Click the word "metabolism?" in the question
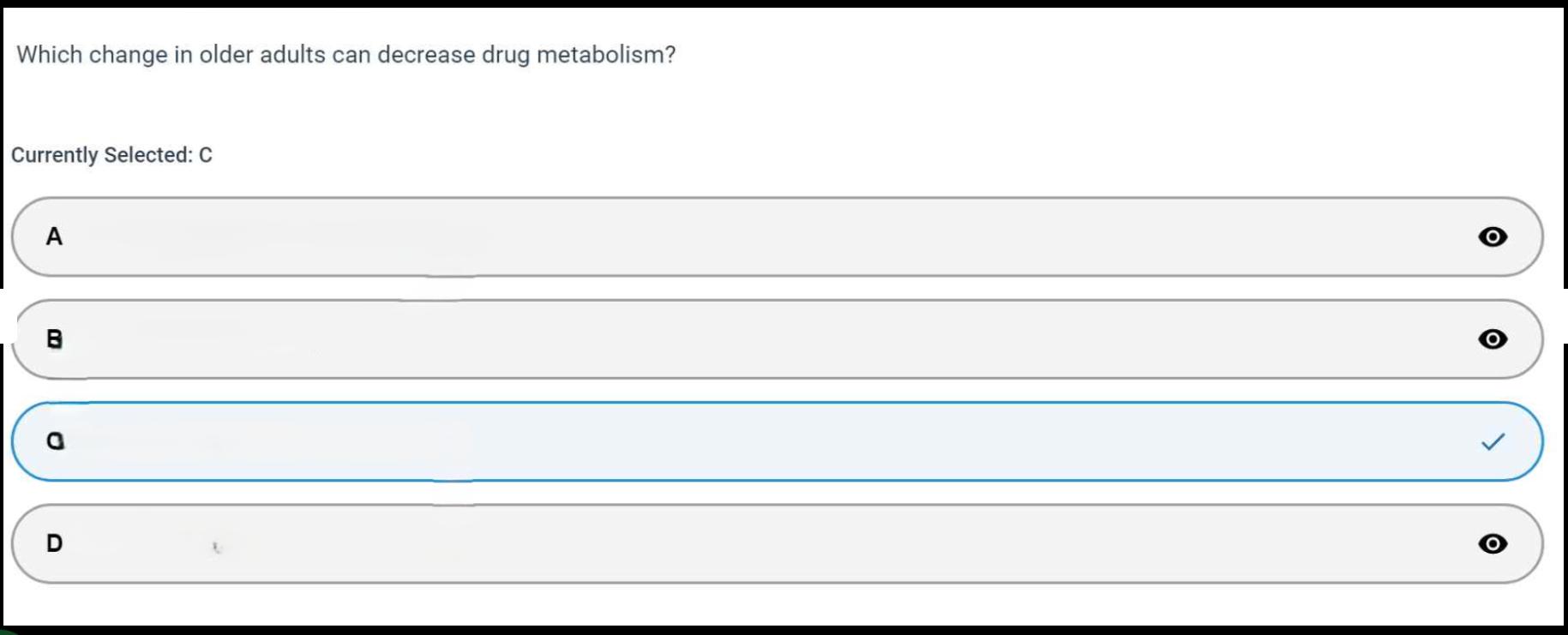The width and height of the screenshot is (1568, 635). 605,55
